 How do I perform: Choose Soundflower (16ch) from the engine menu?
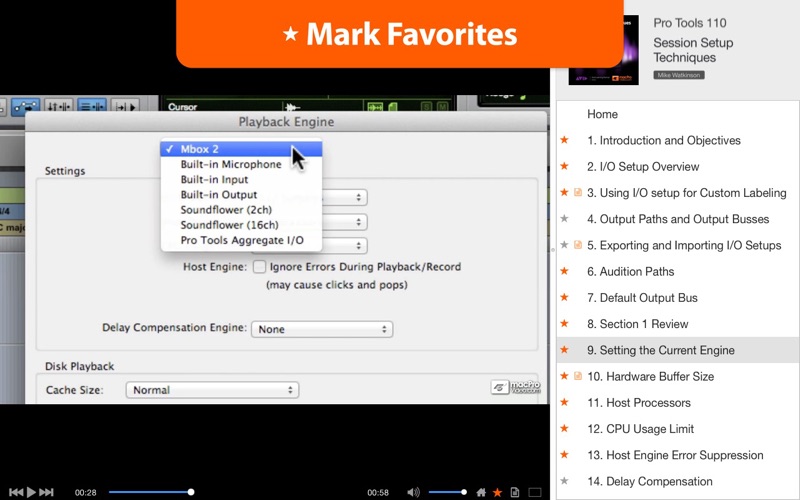coord(241,225)
